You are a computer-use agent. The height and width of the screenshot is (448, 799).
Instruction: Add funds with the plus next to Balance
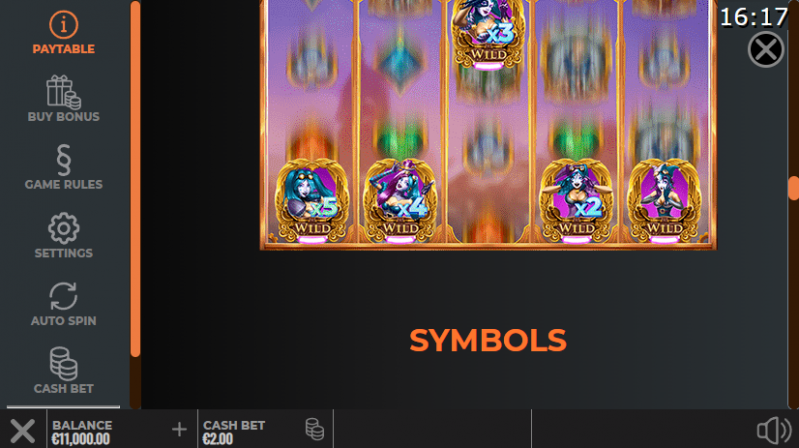point(179,430)
